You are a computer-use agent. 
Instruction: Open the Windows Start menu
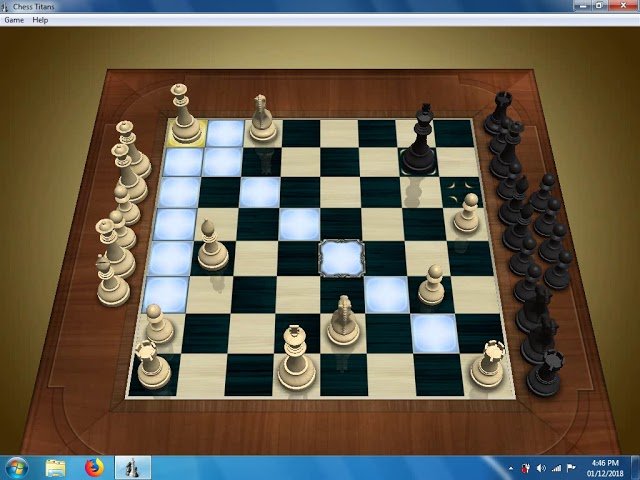coord(16,468)
